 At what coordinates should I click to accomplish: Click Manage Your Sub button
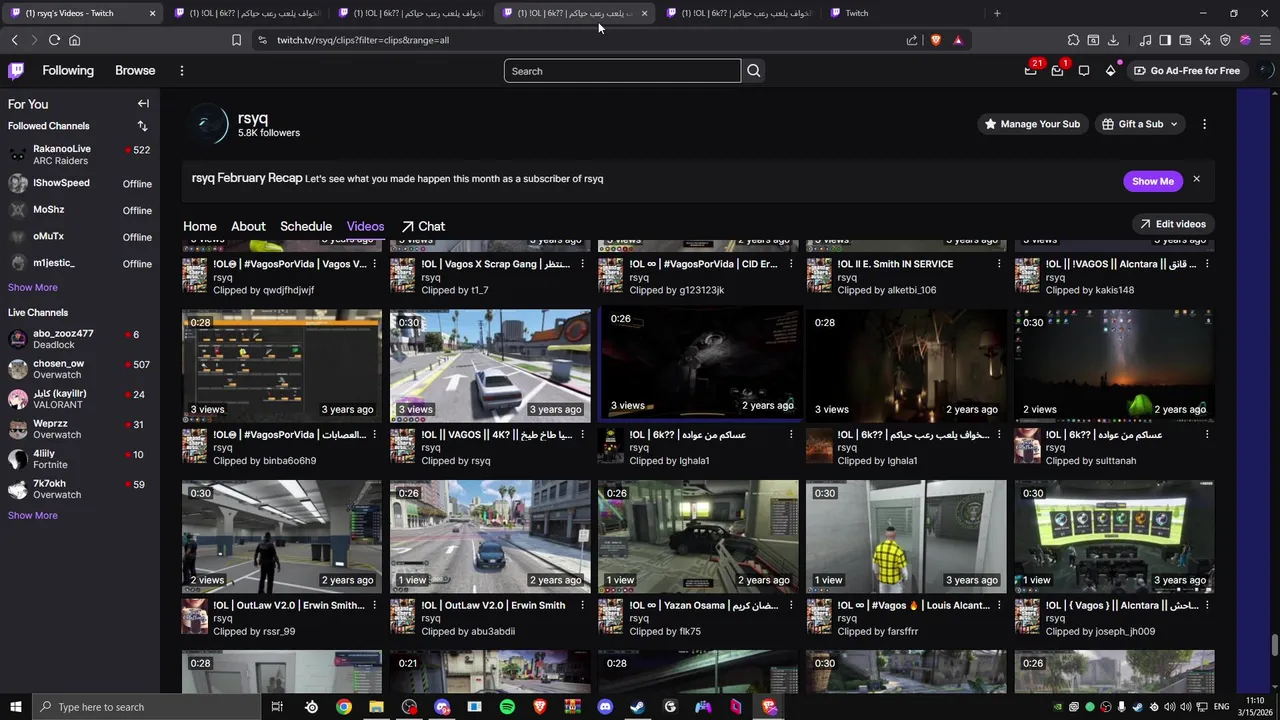[1032, 124]
